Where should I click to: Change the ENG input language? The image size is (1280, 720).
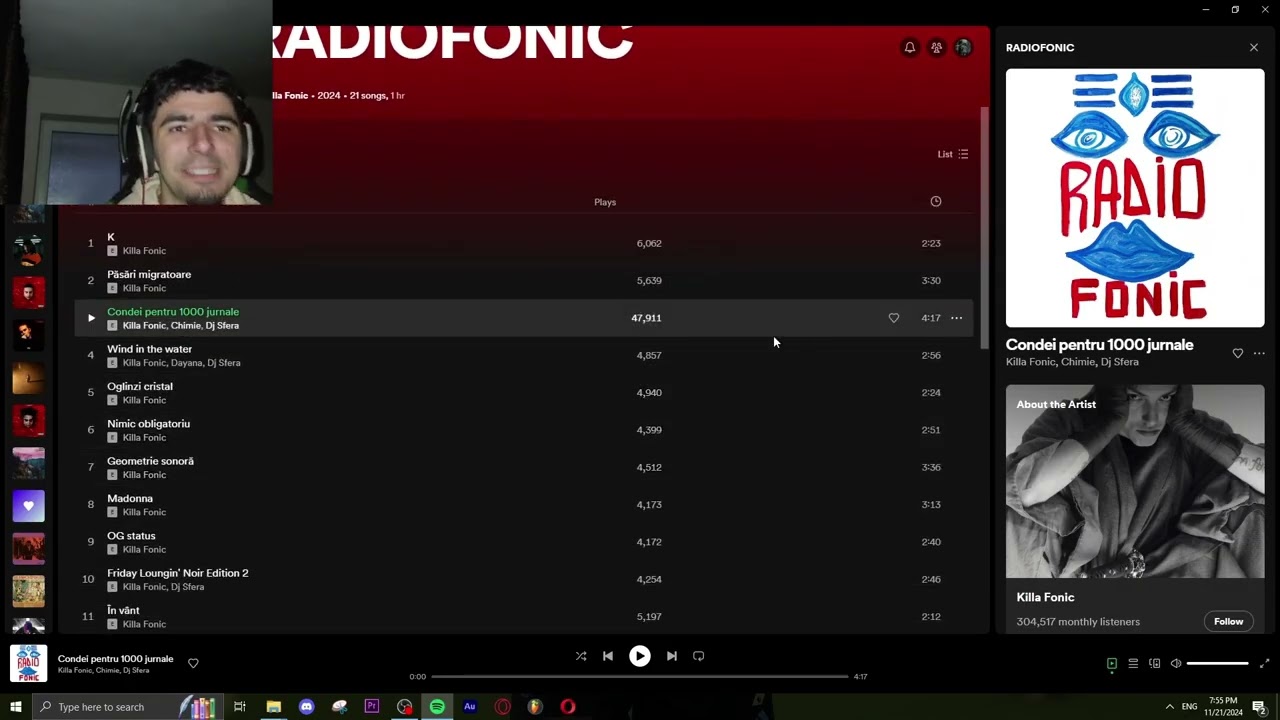click(x=1189, y=707)
